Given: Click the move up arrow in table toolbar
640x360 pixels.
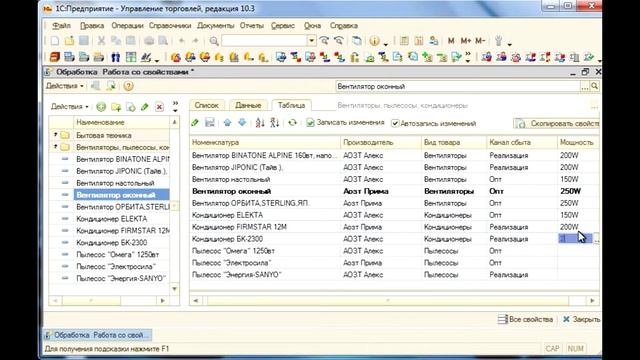Looking at the screenshot, I should (227, 122).
